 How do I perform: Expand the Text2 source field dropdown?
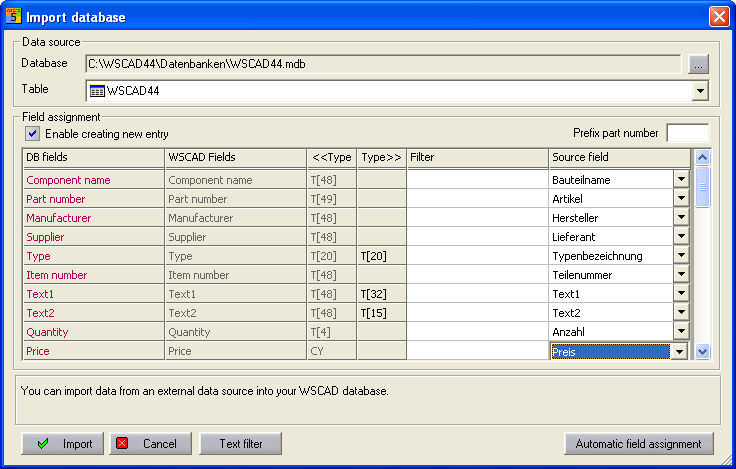click(681, 313)
